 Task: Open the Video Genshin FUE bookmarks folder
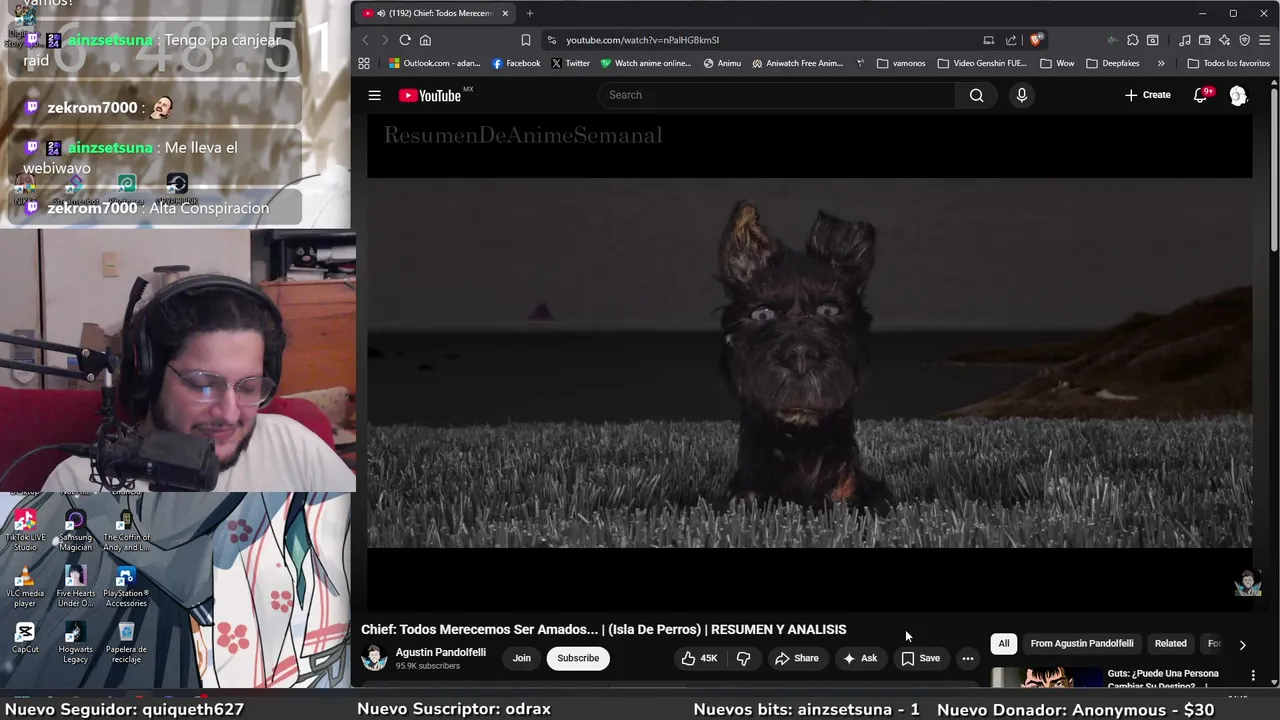[982, 63]
